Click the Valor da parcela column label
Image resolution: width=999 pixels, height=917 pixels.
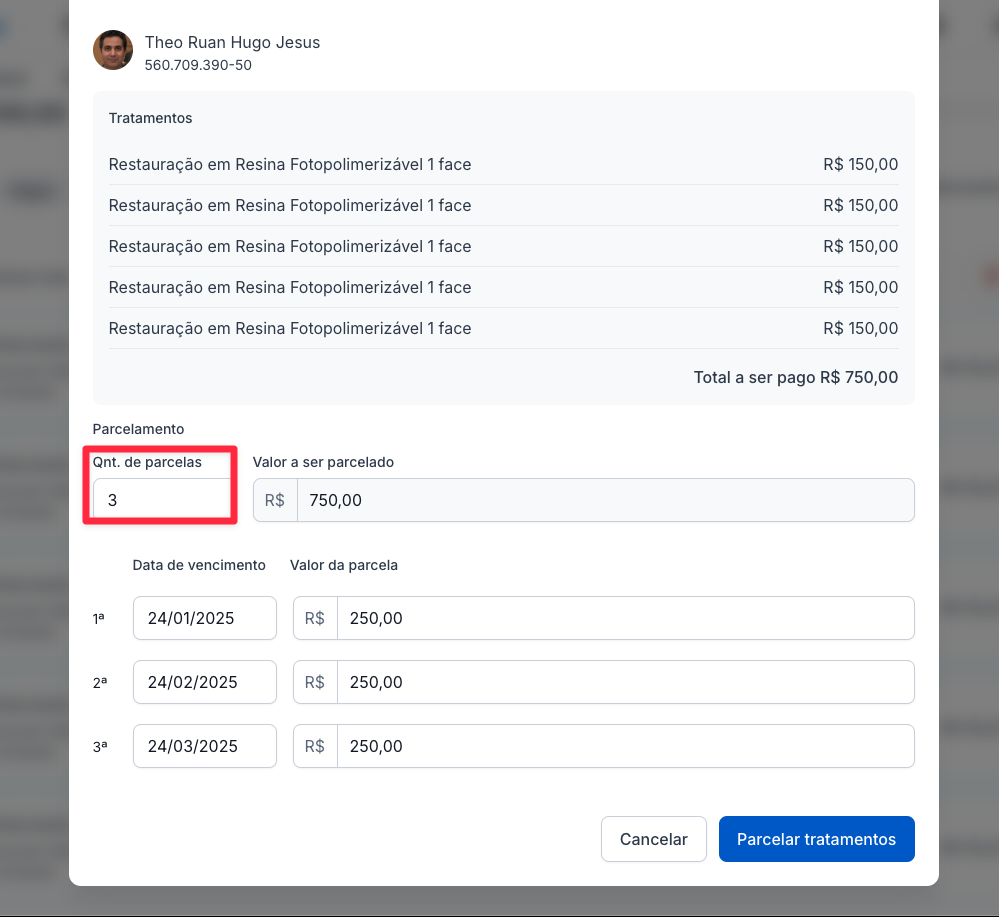344,565
